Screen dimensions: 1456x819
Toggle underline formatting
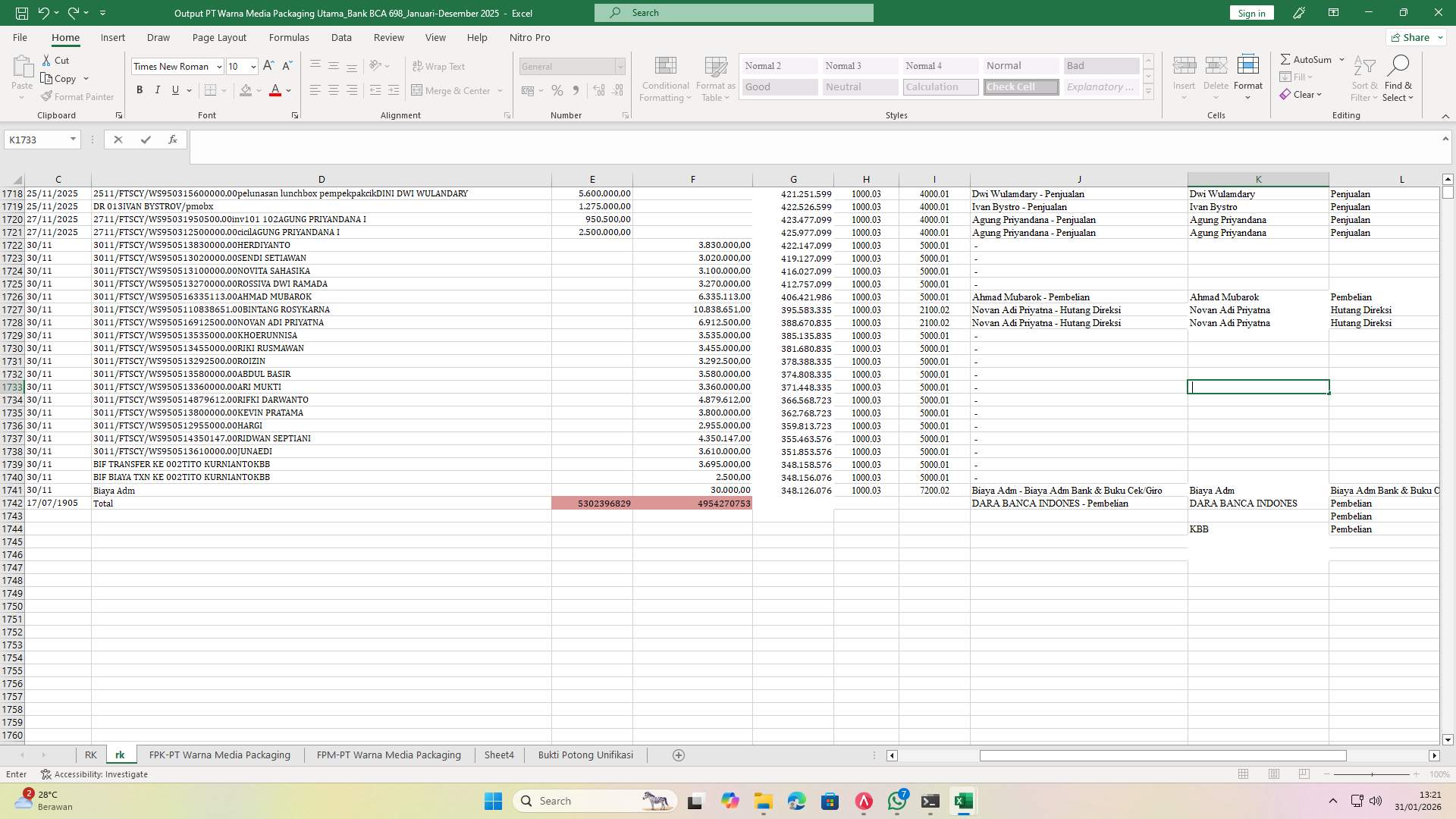(x=174, y=89)
